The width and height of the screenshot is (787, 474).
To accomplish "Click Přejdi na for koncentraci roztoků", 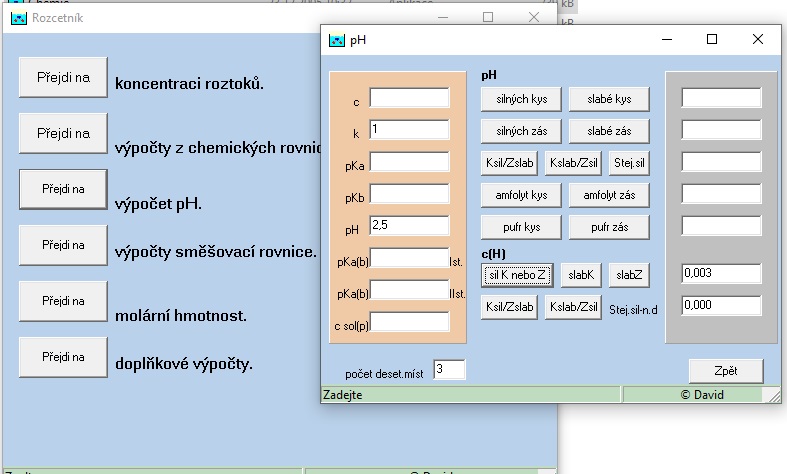I will click(x=63, y=77).
